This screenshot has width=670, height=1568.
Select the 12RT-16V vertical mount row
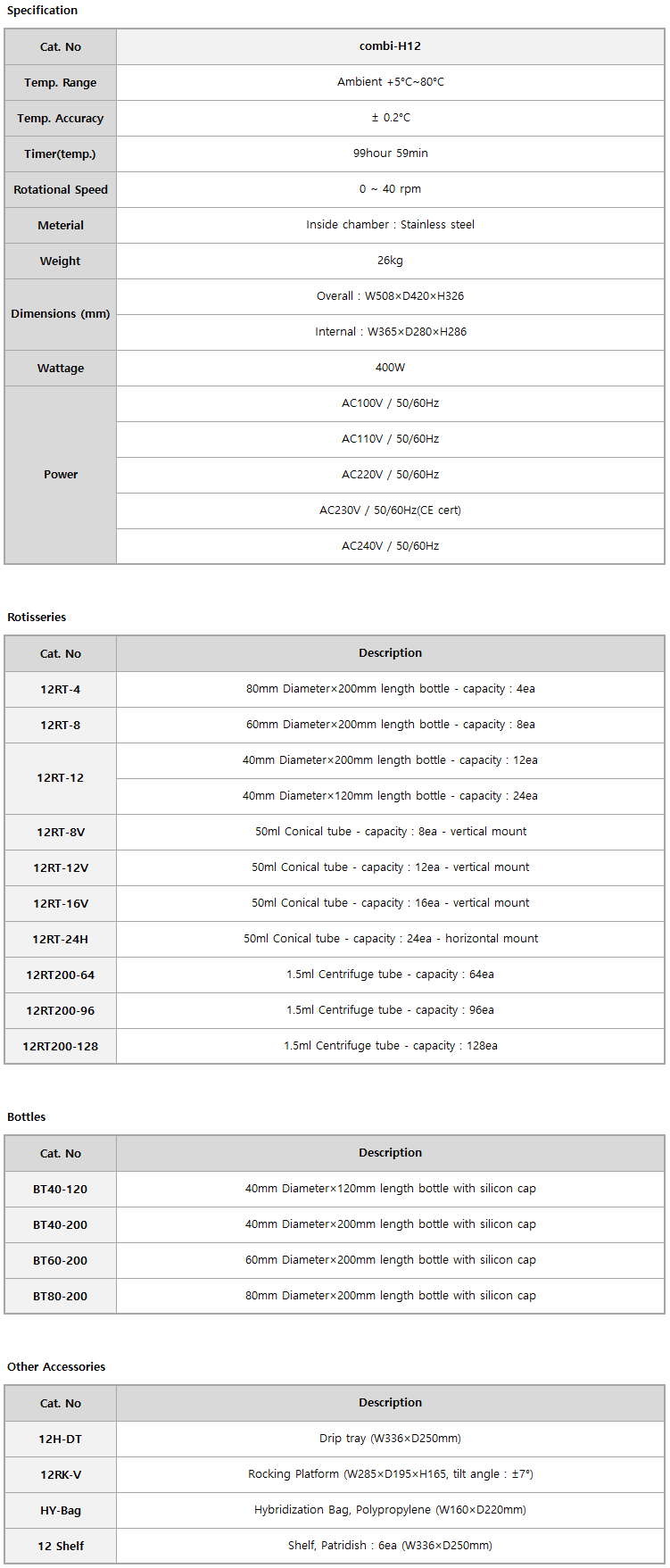click(x=335, y=903)
